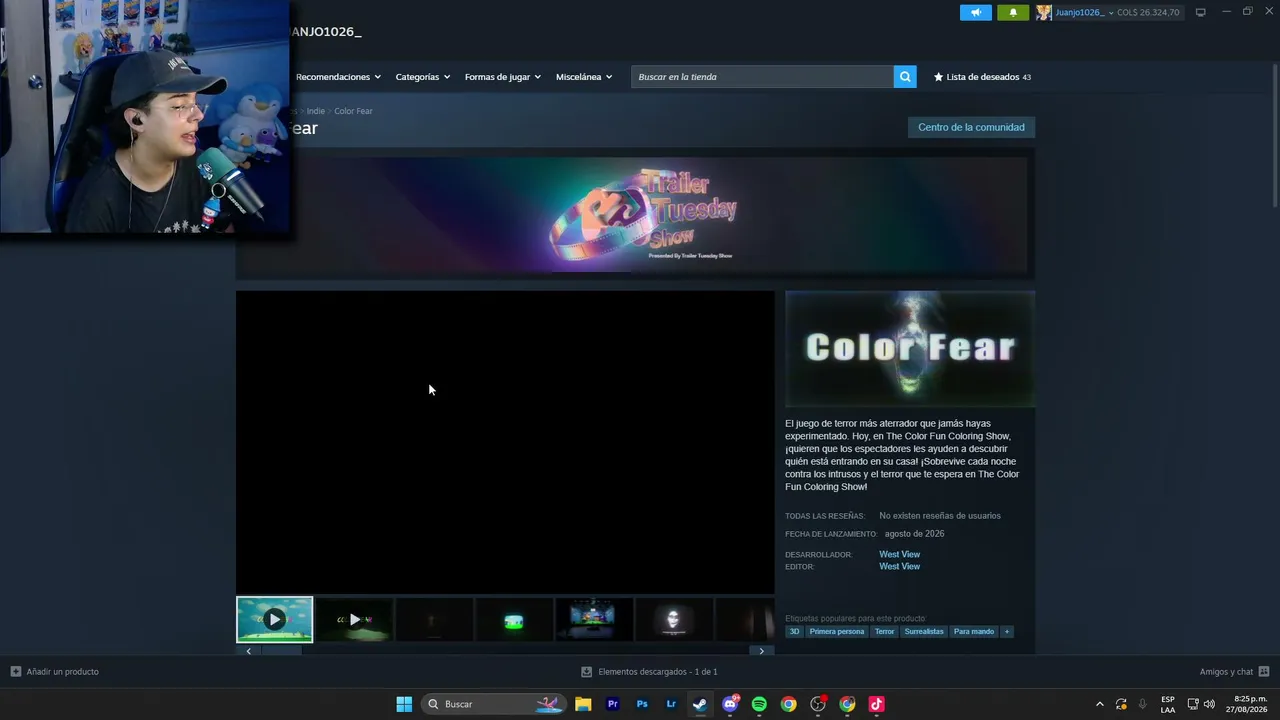Launch Adobe Premiere Pro from taskbar
This screenshot has width=1280, height=720.
(613, 704)
